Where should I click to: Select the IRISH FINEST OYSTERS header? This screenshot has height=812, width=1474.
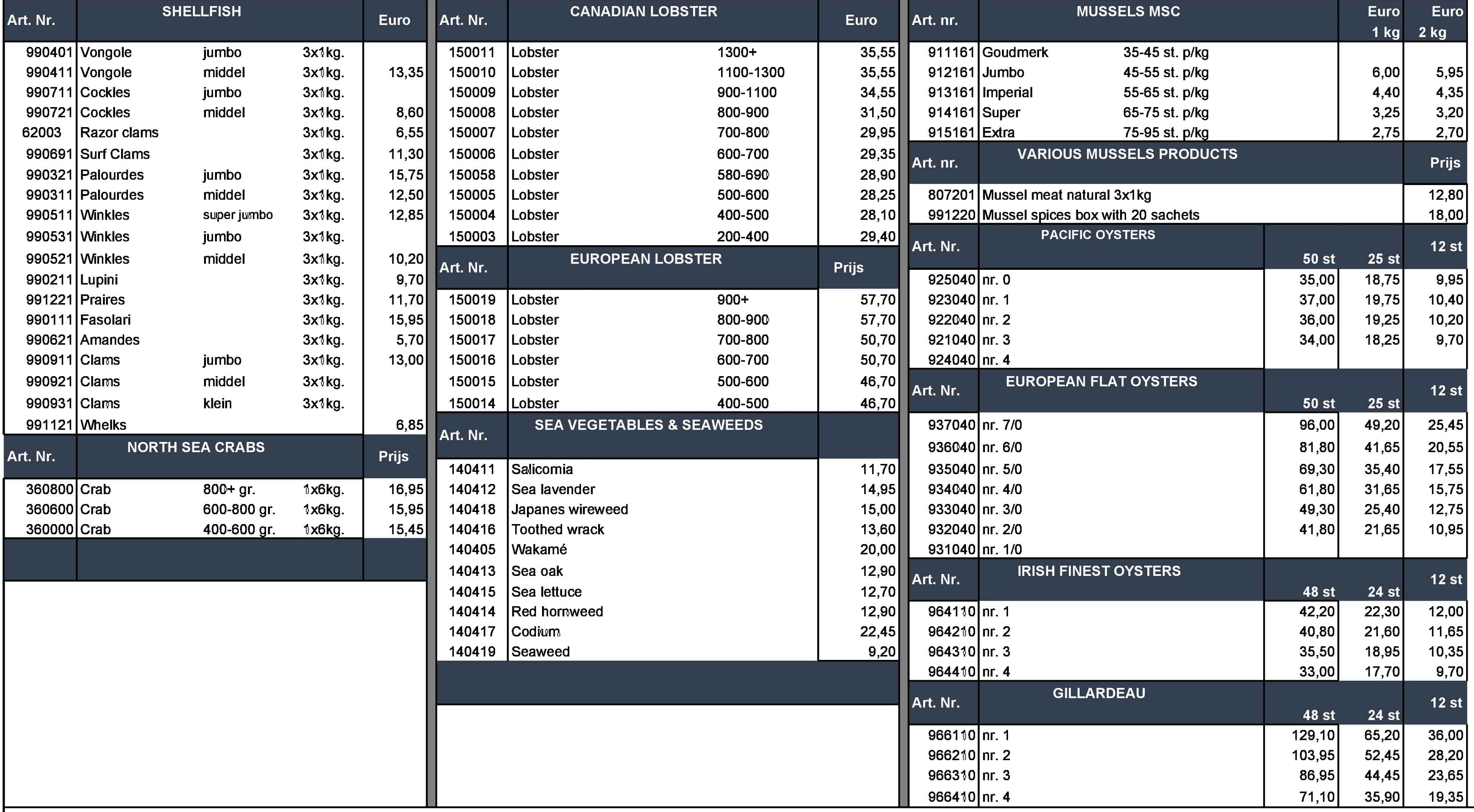coord(1098,571)
